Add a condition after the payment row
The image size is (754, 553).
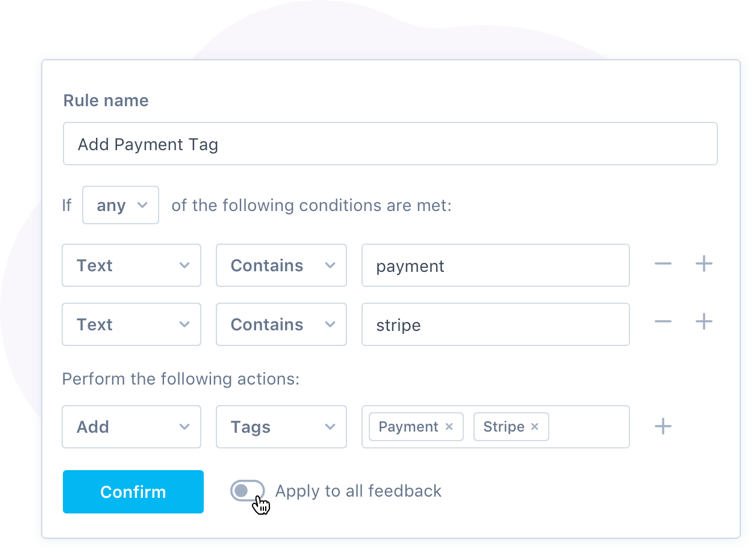704,264
